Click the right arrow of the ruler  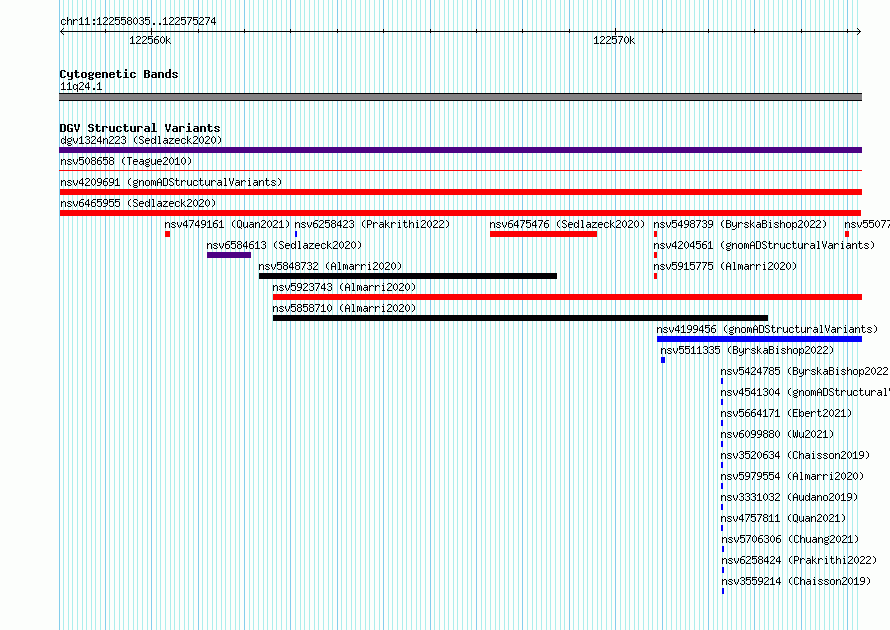[859, 32]
